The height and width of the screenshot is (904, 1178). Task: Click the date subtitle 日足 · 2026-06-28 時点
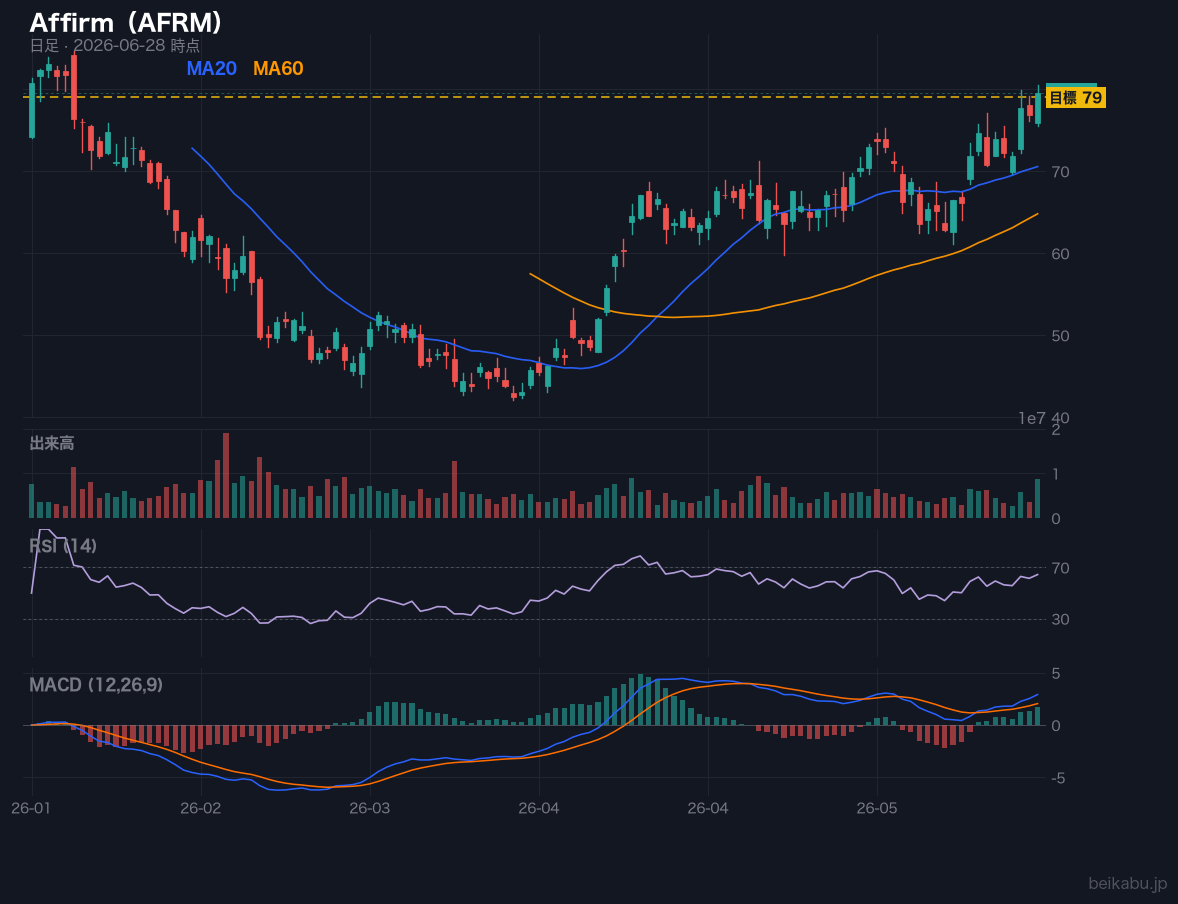(115, 45)
